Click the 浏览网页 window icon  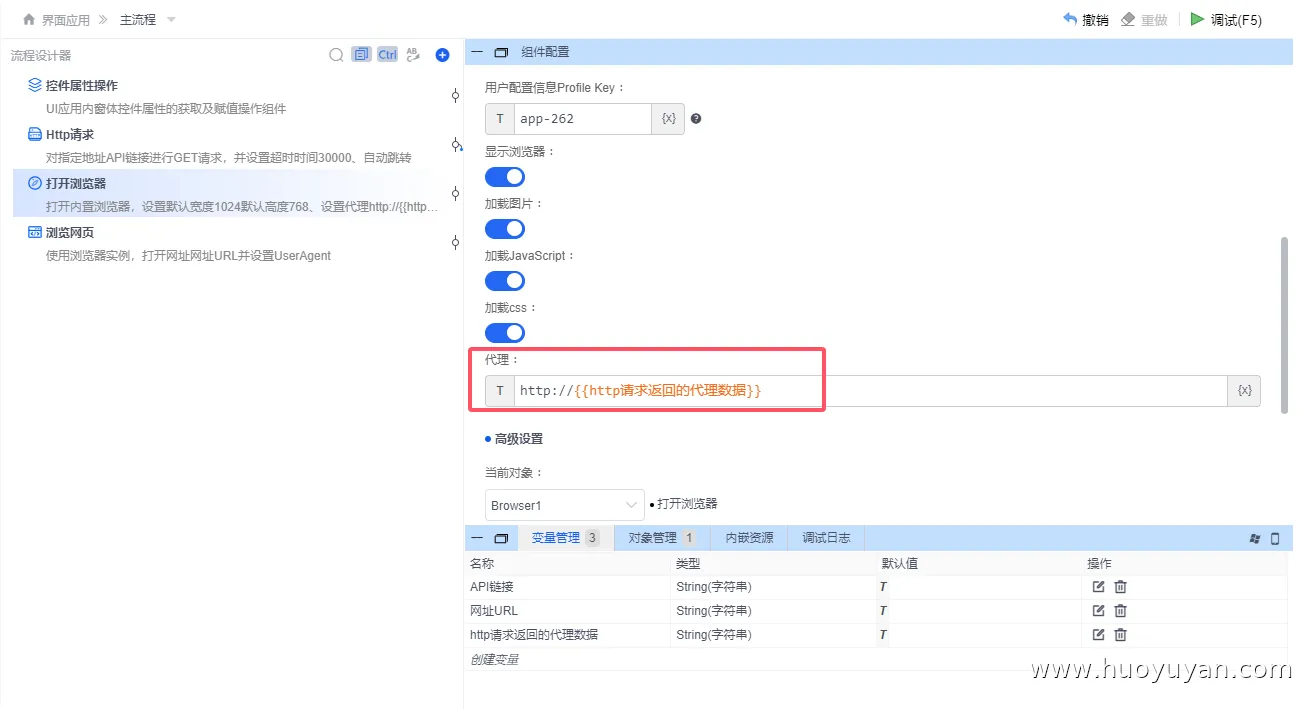tap(35, 232)
